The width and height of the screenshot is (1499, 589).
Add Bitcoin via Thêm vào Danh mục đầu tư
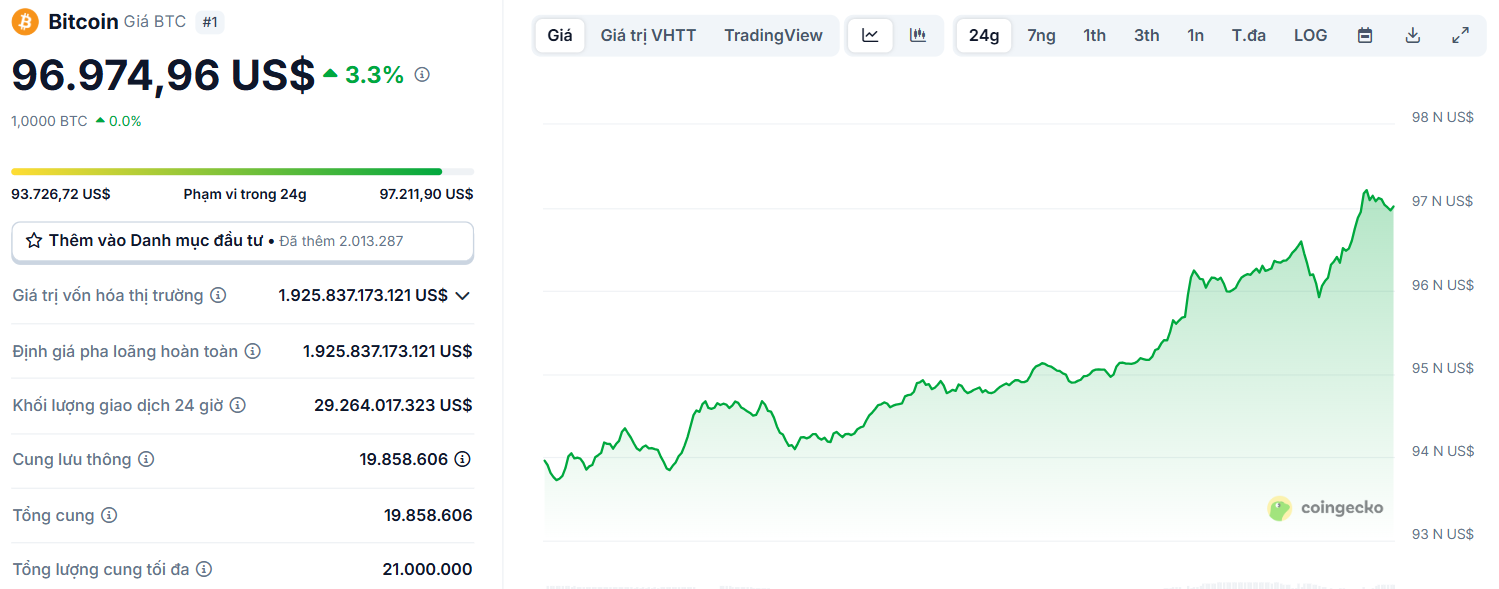click(x=242, y=242)
